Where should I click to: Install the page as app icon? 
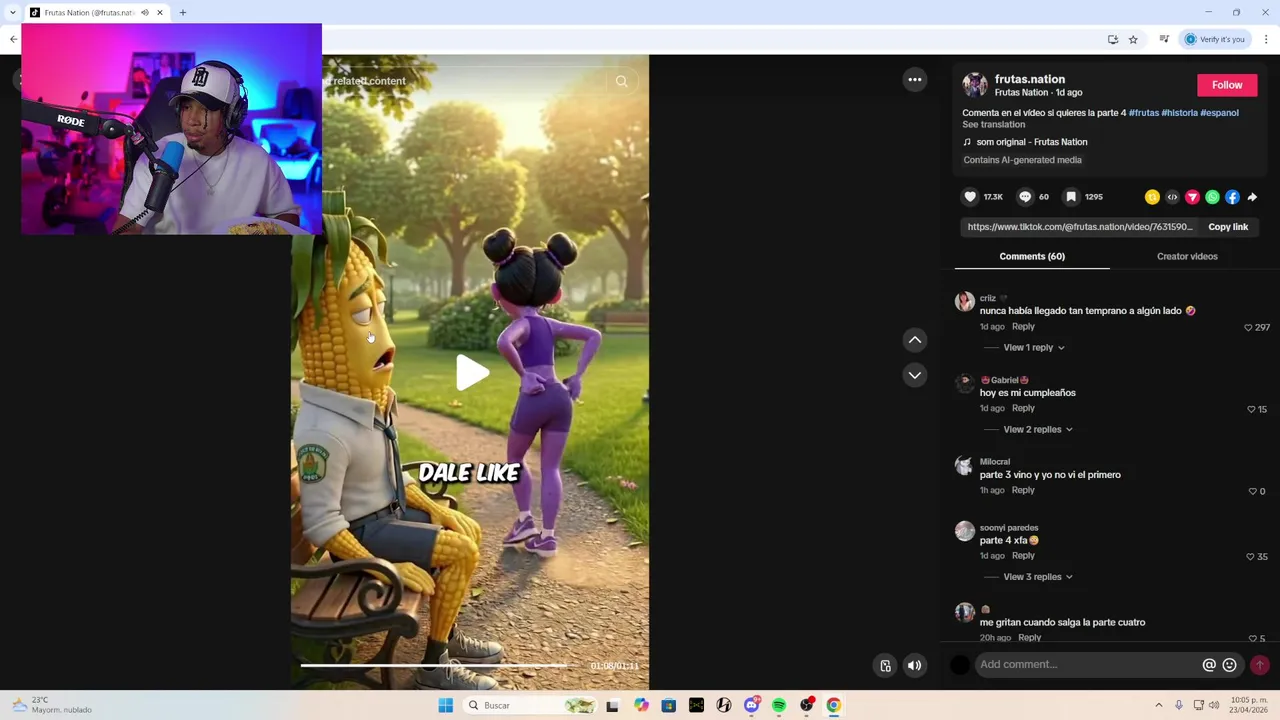click(x=1113, y=39)
